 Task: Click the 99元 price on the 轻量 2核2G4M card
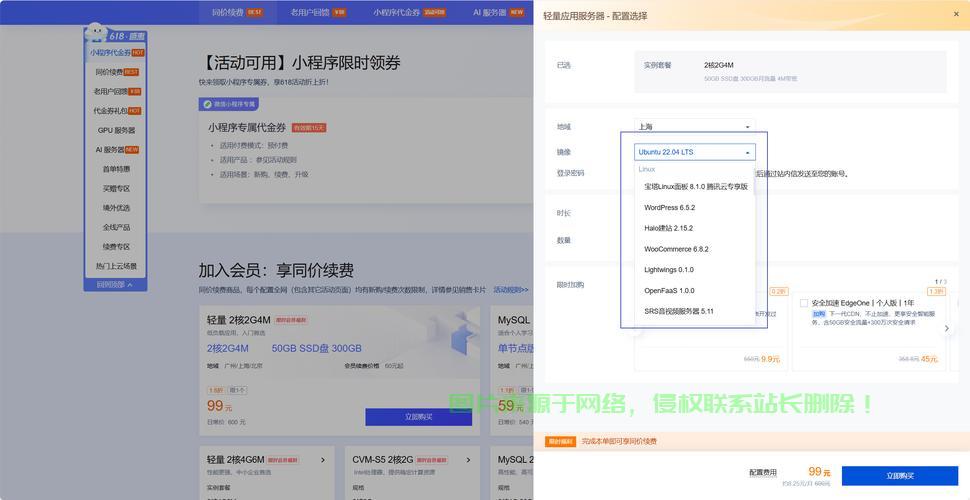(x=219, y=406)
